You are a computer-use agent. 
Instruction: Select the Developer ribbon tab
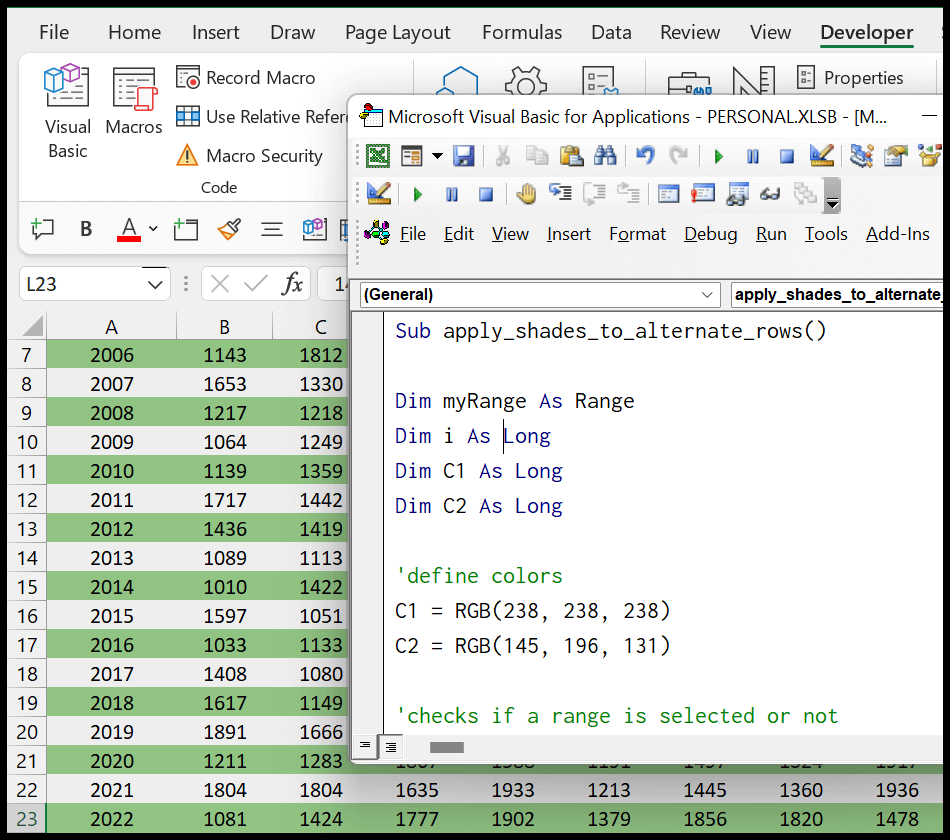click(866, 32)
